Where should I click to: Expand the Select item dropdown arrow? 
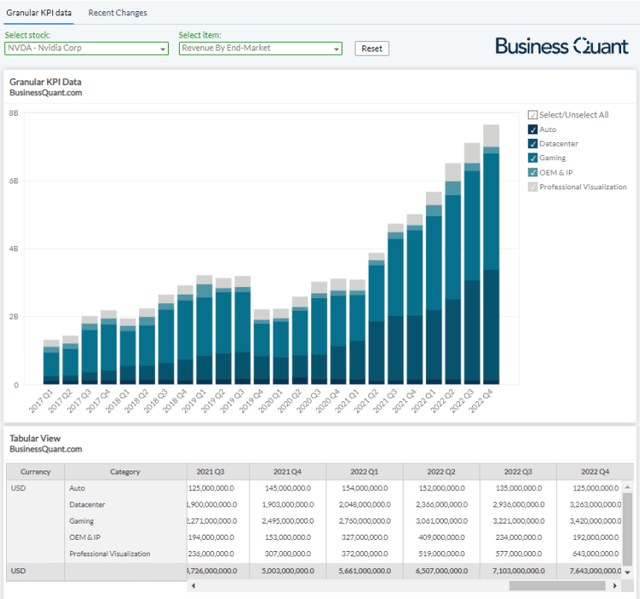(x=336, y=48)
